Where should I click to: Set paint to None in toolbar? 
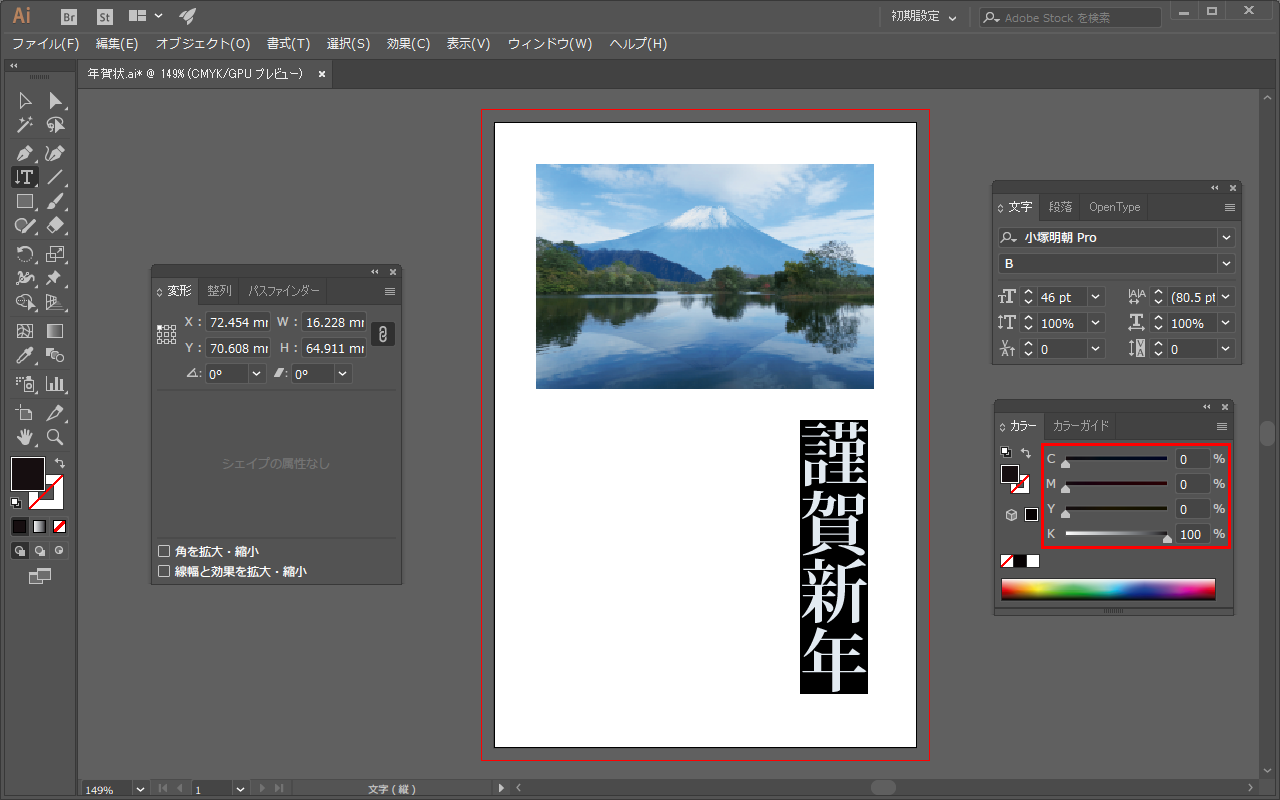[x=59, y=526]
